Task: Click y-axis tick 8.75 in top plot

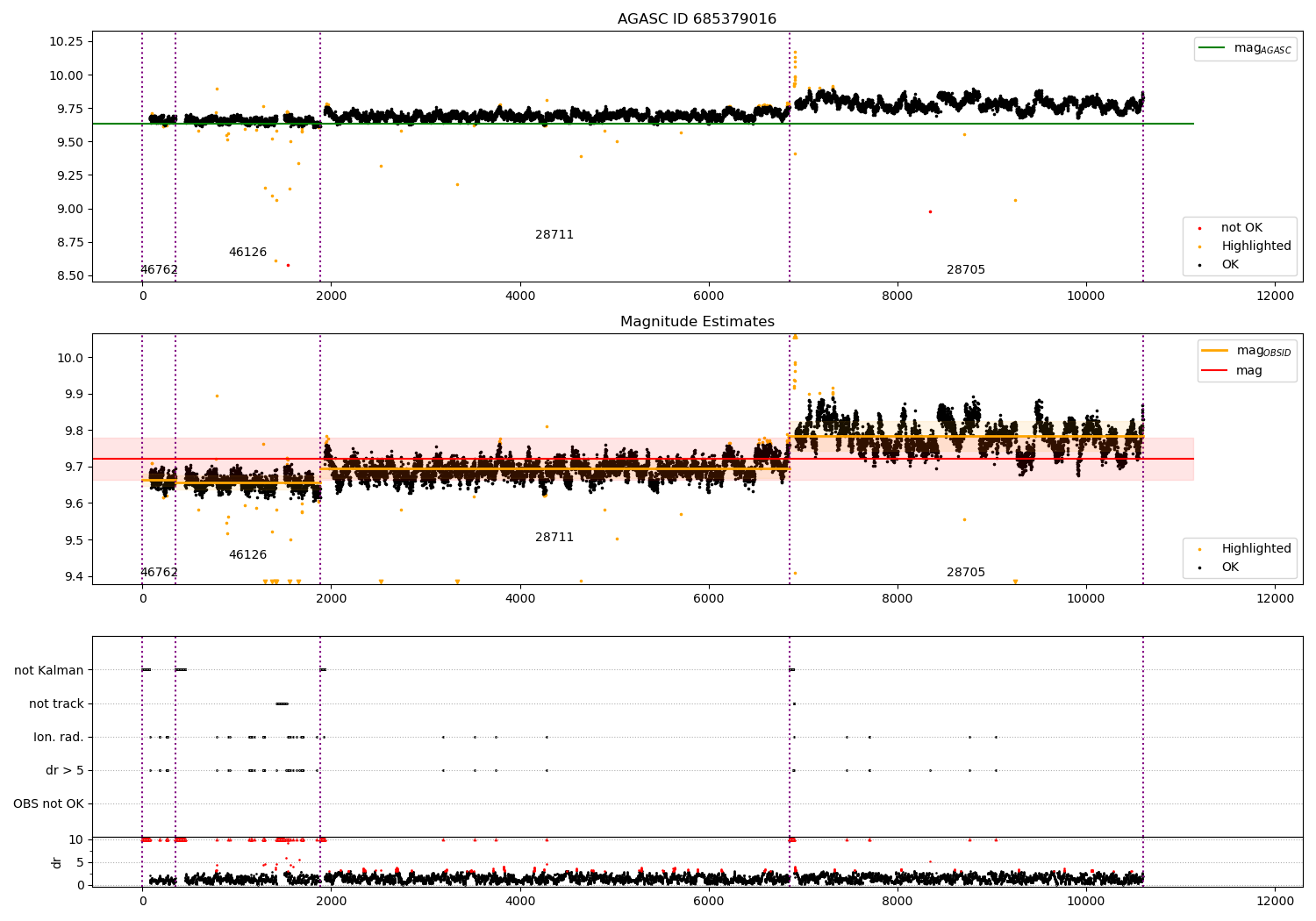Action: point(68,242)
